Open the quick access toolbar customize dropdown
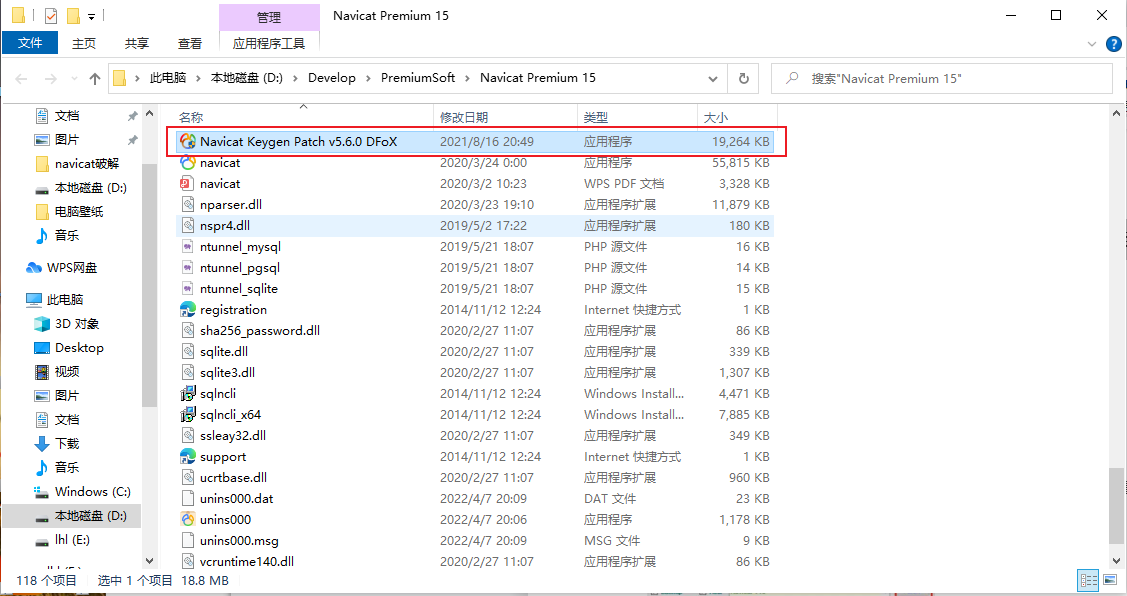 [x=91, y=16]
